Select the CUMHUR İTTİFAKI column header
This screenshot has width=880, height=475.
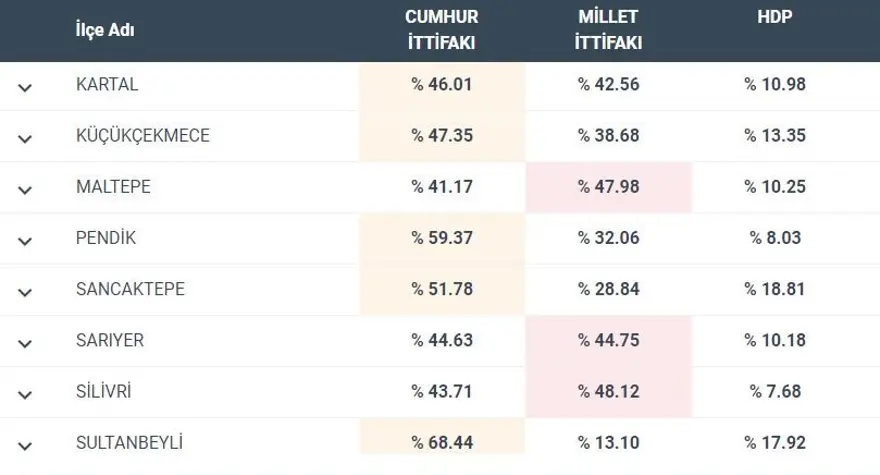[x=441, y=30]
